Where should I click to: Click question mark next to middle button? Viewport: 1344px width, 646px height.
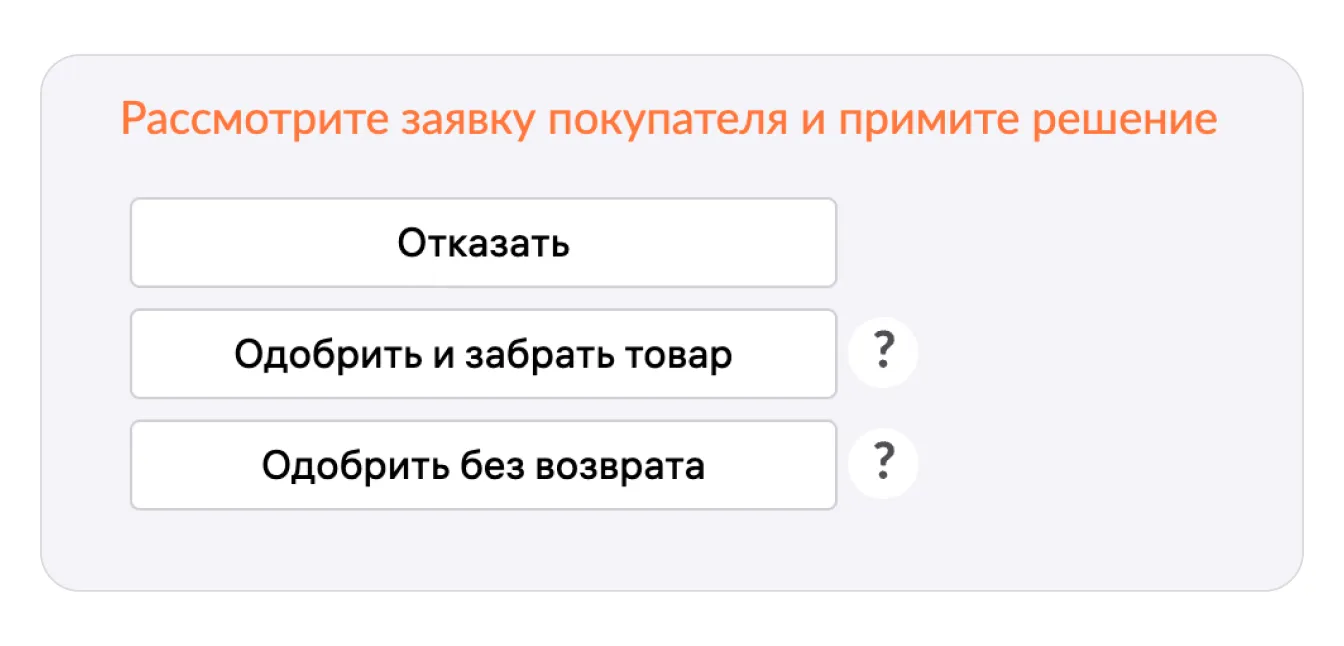point(882,353)
